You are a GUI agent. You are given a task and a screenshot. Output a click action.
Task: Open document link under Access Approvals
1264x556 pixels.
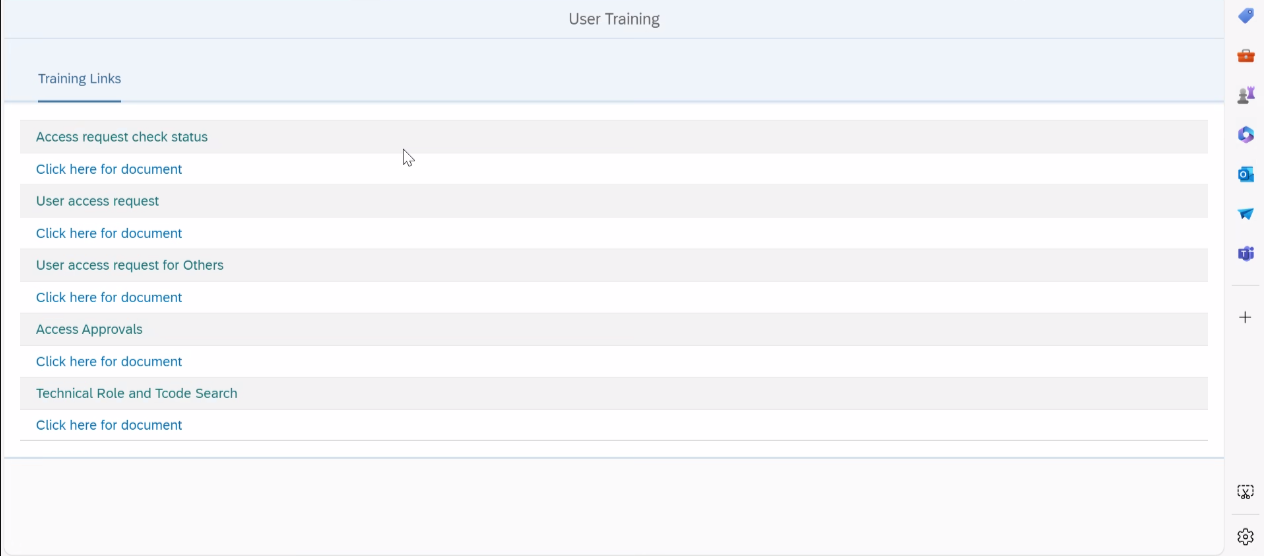tap(109, 361)
